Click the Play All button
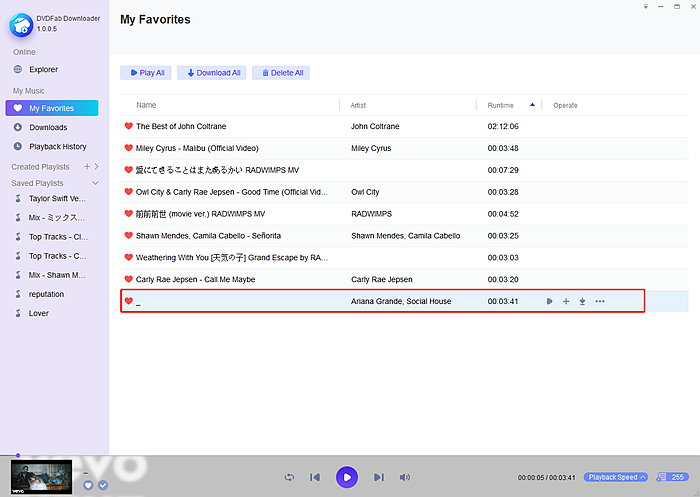Viewport: 700px width, 497px height. (x=146, y=73)
